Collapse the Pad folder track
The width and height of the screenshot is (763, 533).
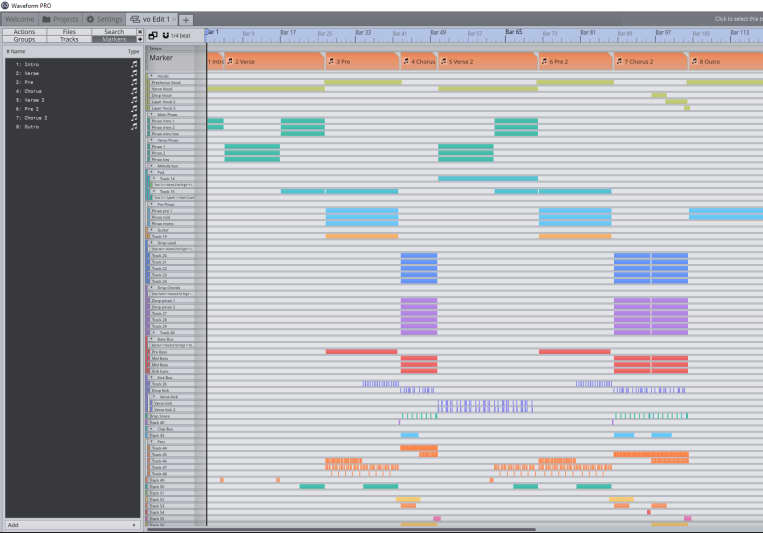(152, 172)
